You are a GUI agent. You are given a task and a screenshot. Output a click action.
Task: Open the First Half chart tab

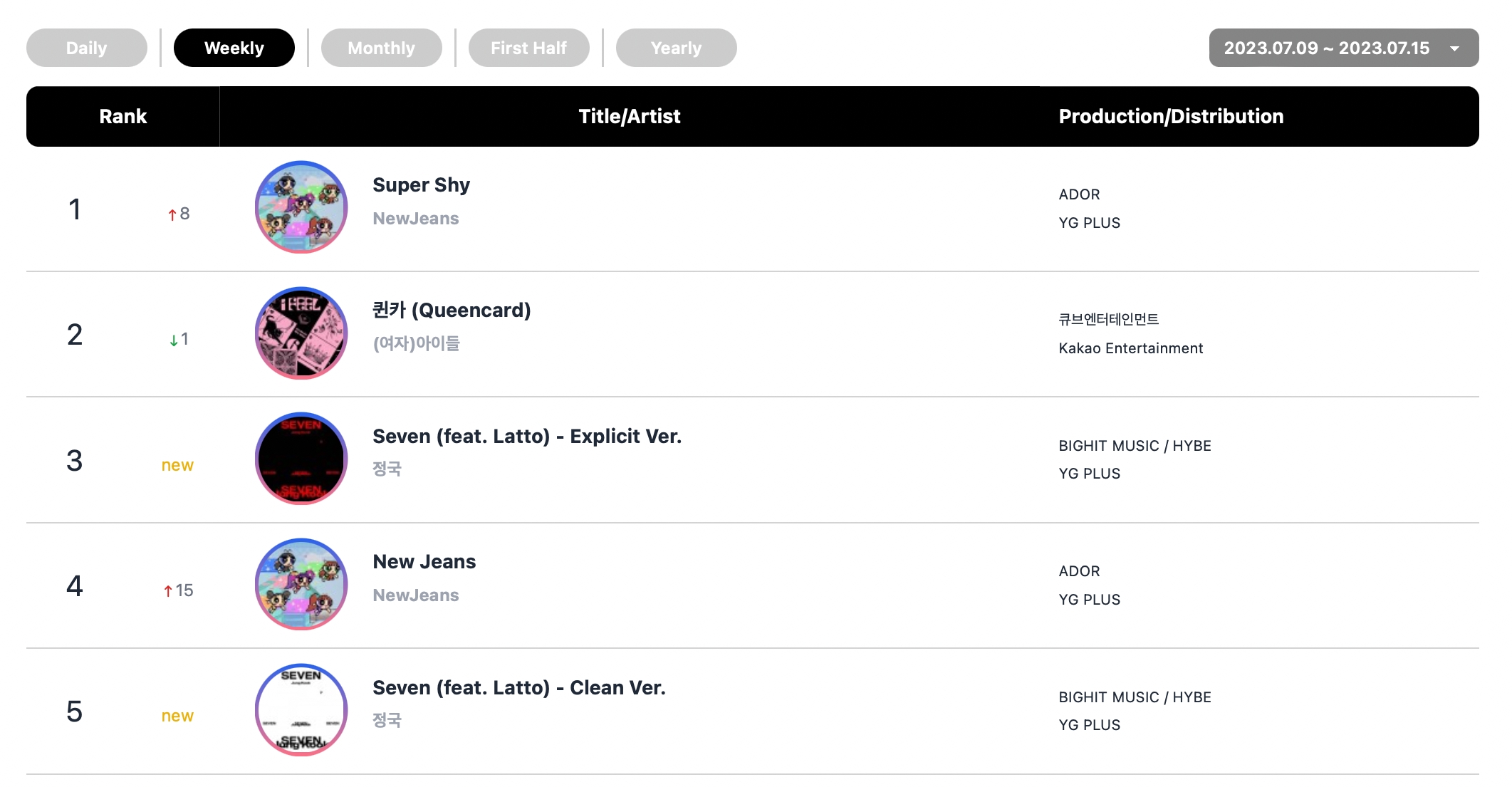(x=528, y=48)
